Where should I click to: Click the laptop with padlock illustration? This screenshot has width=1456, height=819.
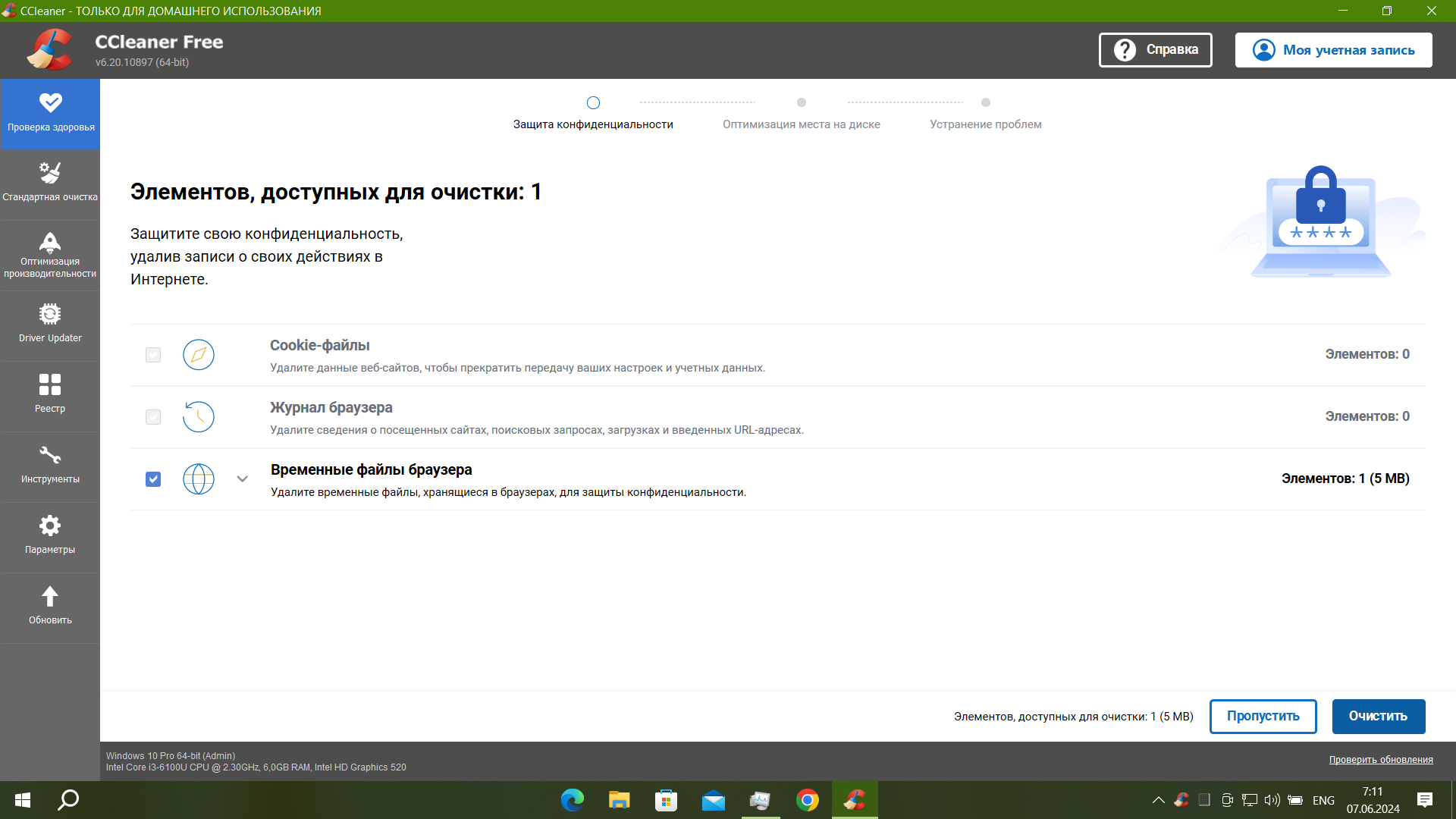coord(1321,221)
